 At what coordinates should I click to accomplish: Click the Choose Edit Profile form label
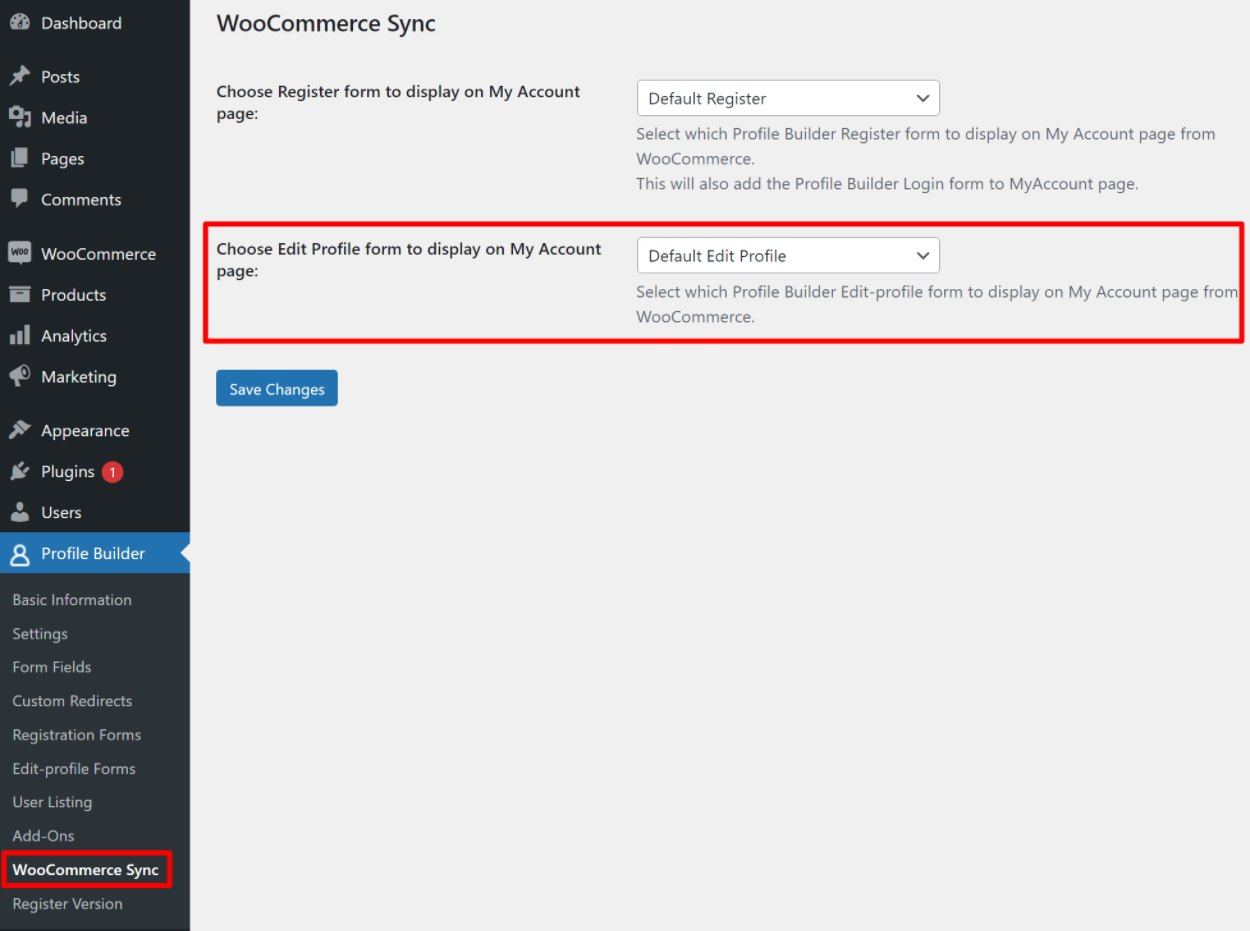(409, 259)
